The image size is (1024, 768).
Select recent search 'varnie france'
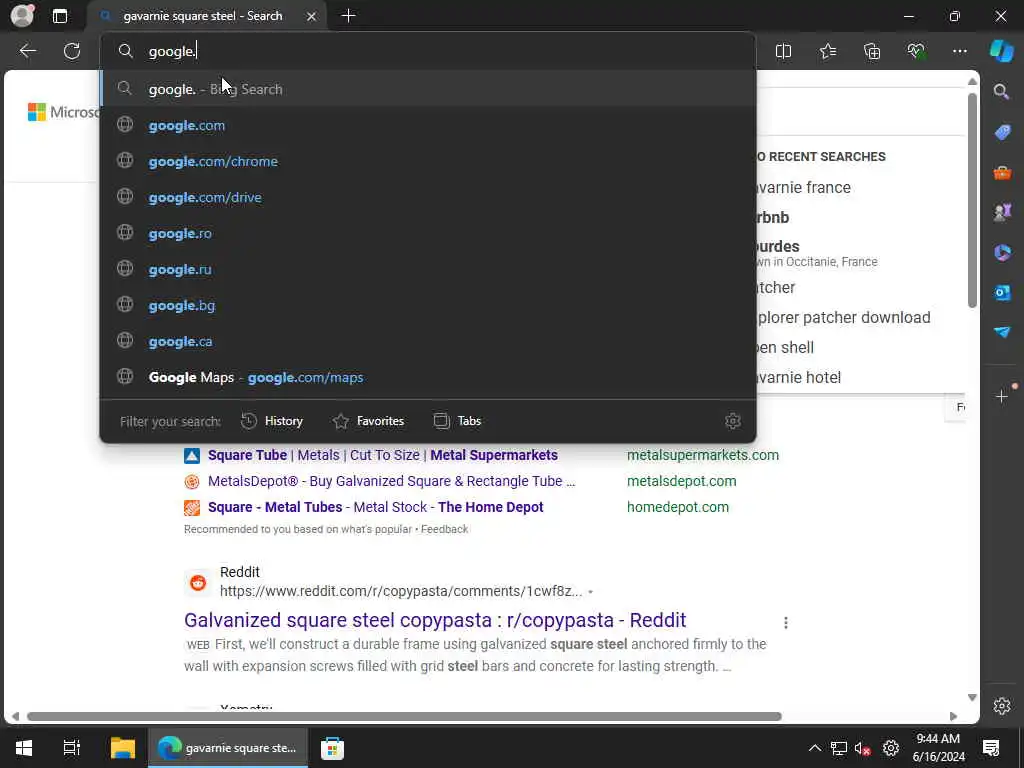803,187
